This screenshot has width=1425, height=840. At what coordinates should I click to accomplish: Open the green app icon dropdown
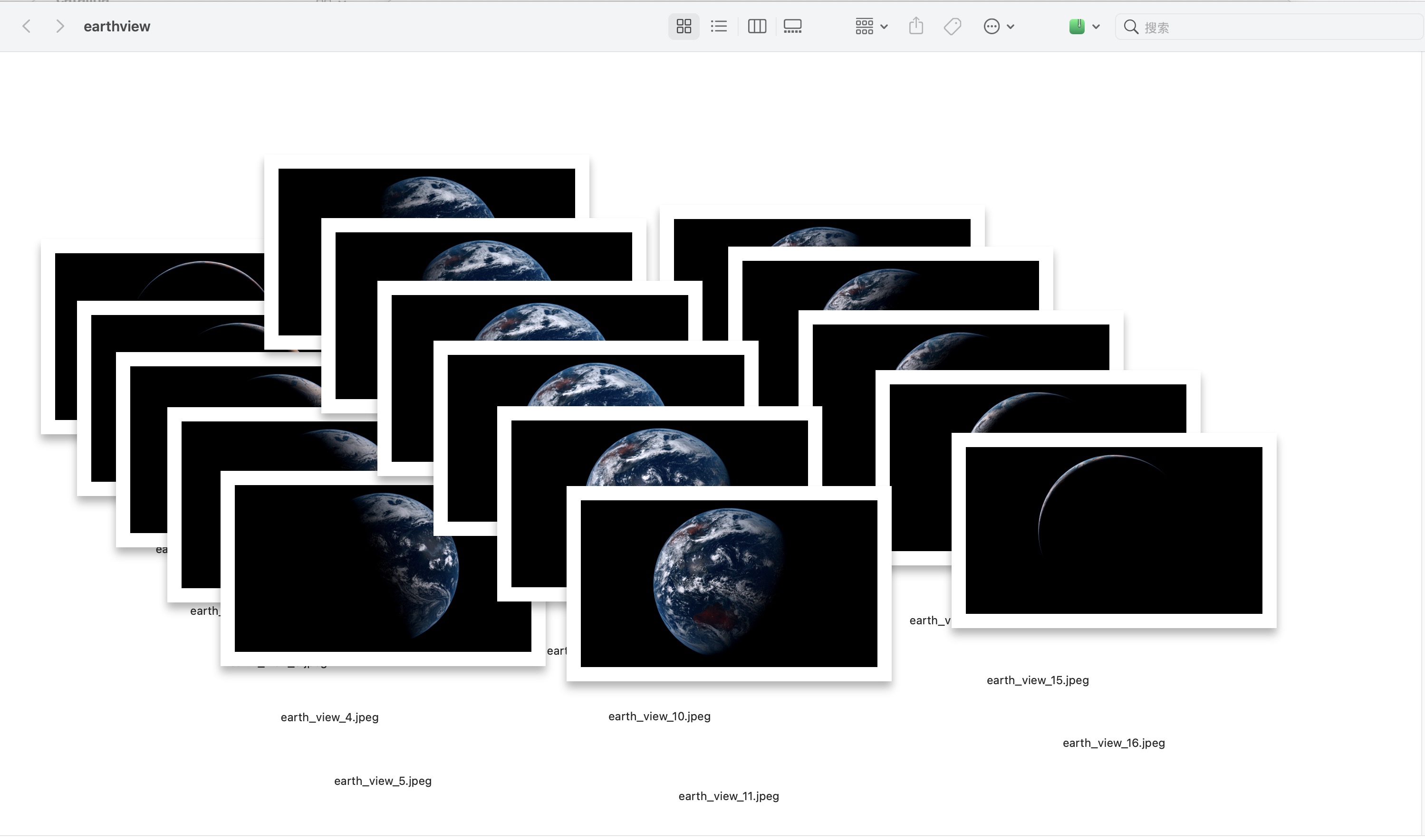pos(1084,27)
